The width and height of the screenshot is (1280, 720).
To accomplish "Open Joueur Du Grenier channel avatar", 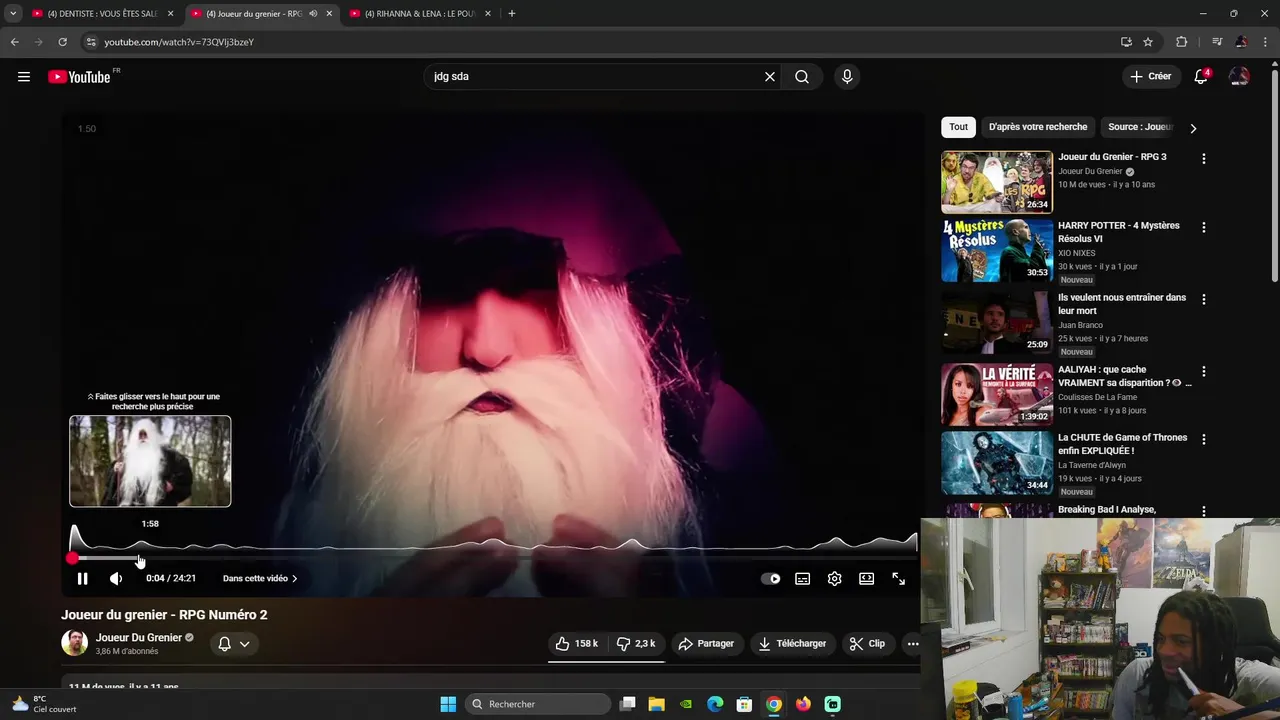I will tap(74, 643).
